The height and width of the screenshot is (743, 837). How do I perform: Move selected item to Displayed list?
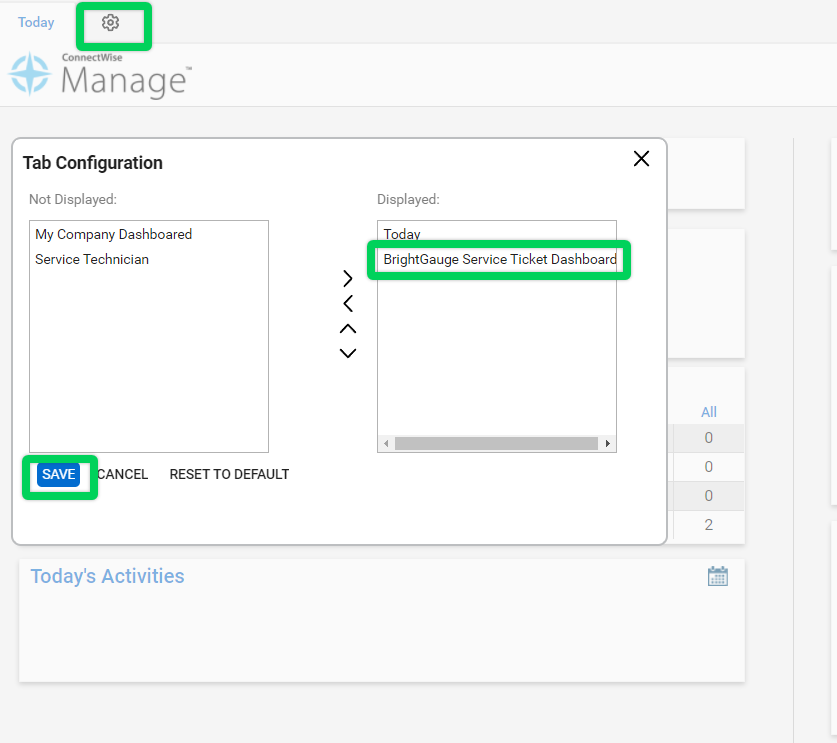(348, 278)
